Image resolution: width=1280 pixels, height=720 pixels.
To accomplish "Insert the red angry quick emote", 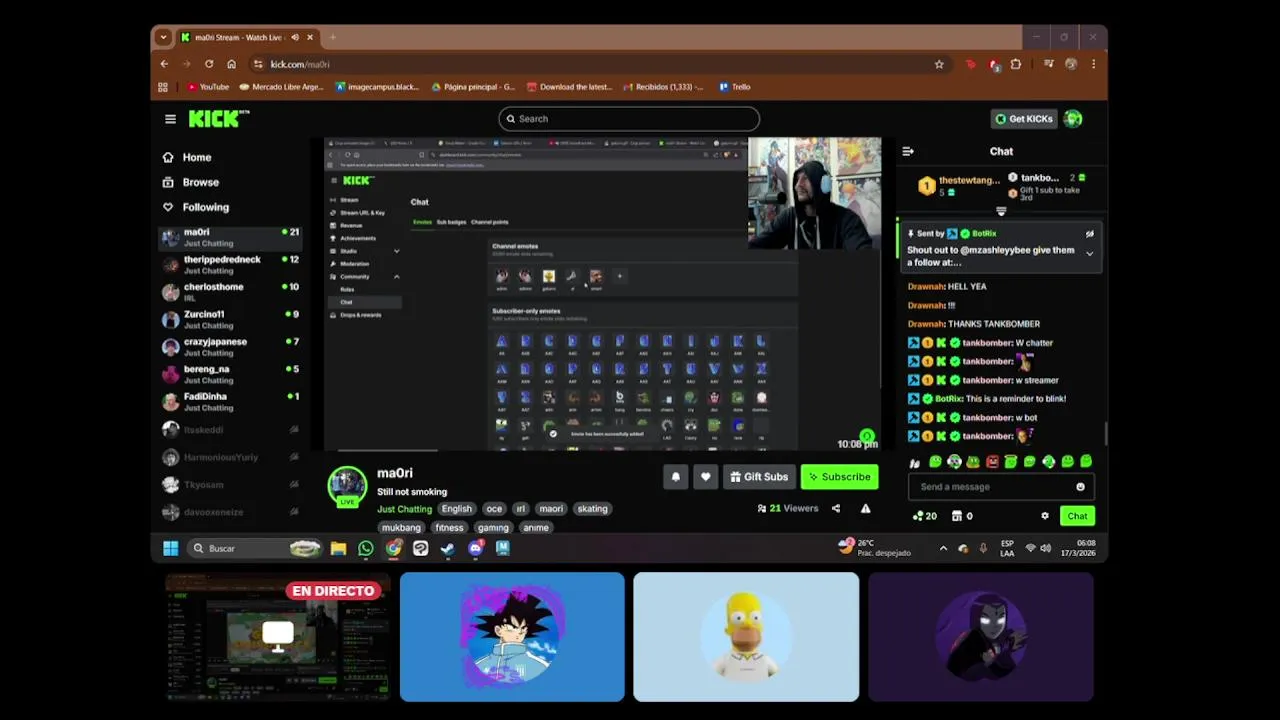I will point(992,462).
